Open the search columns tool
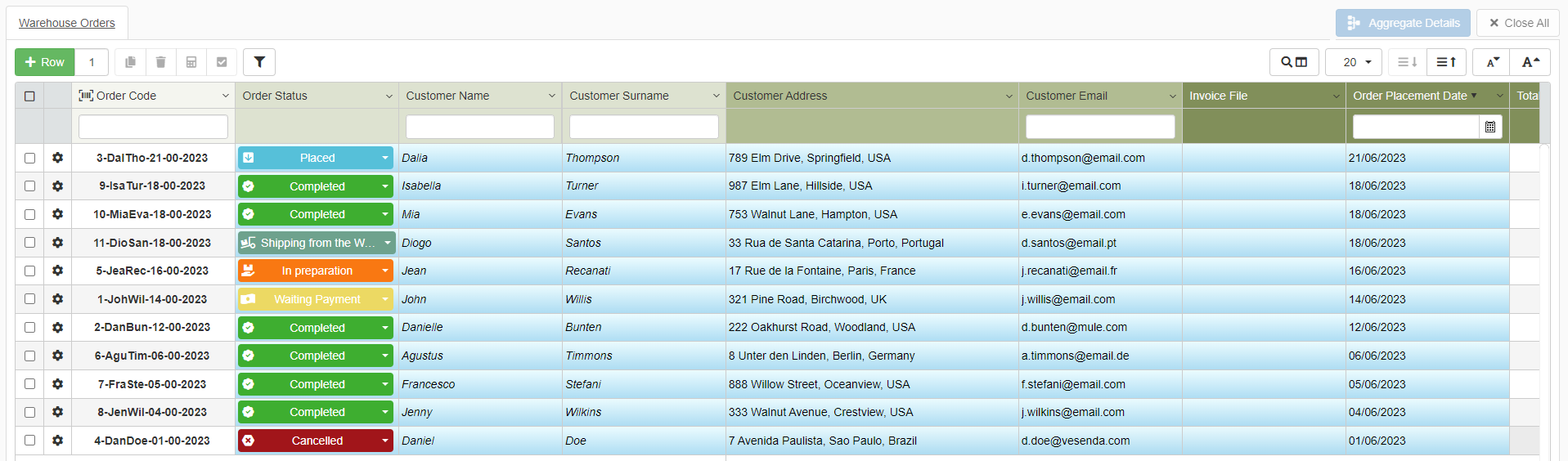1568x461 pixels. coord(1293,62)
